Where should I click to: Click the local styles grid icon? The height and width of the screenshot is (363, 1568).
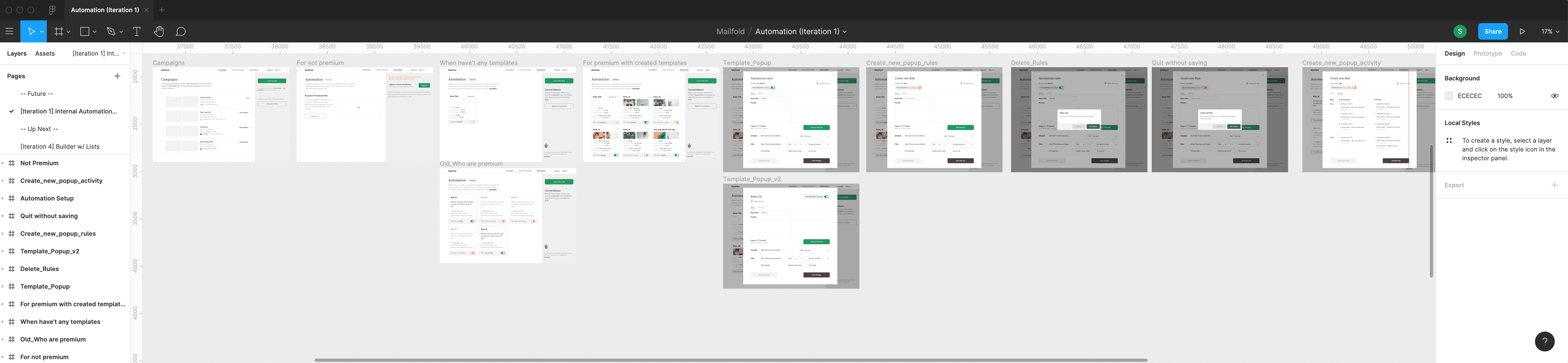point(1449,141)
